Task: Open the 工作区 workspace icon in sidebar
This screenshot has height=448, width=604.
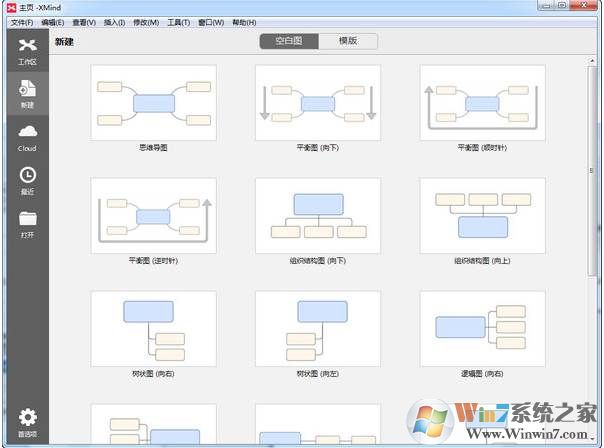Action: tap(27, 48)
